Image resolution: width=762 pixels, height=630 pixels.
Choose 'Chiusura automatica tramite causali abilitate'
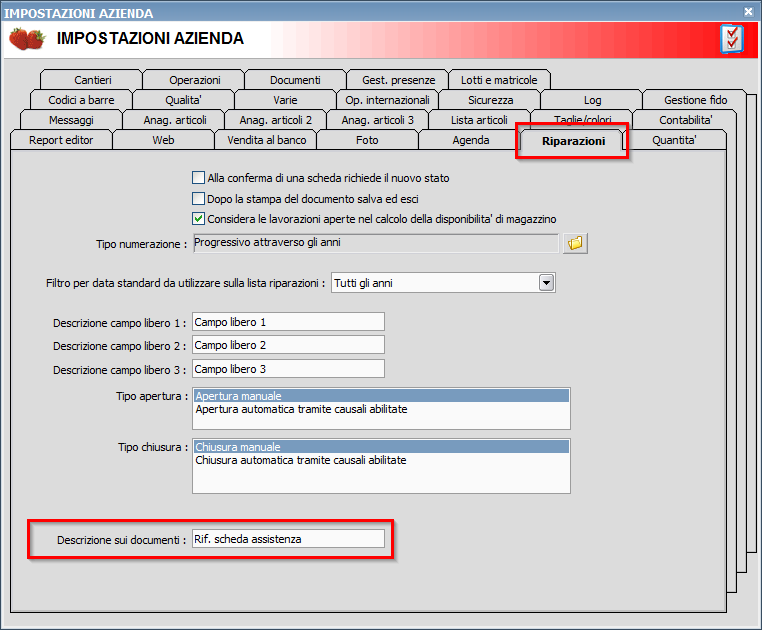pos(381,460)
